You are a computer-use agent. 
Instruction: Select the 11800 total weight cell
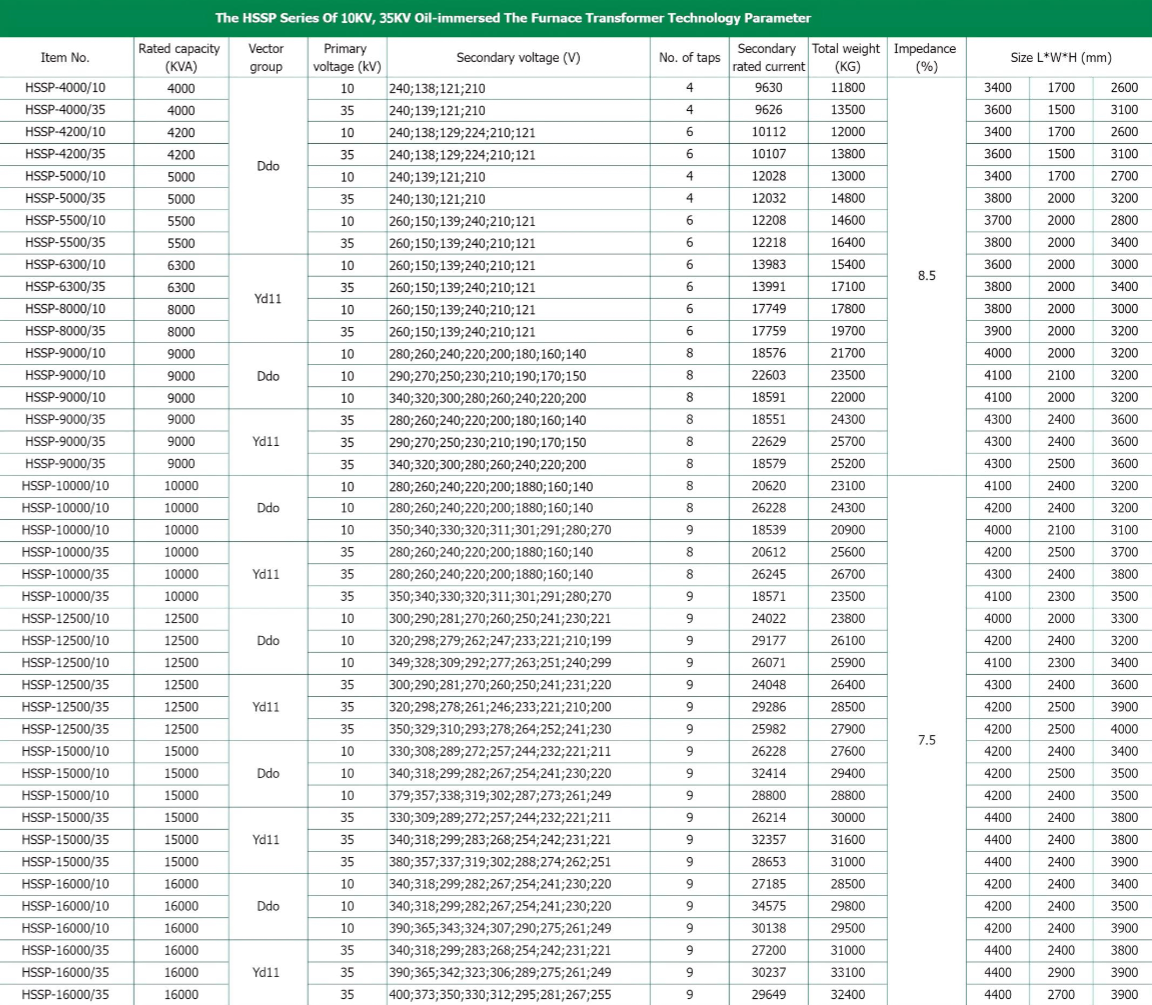tap(846, 88)
